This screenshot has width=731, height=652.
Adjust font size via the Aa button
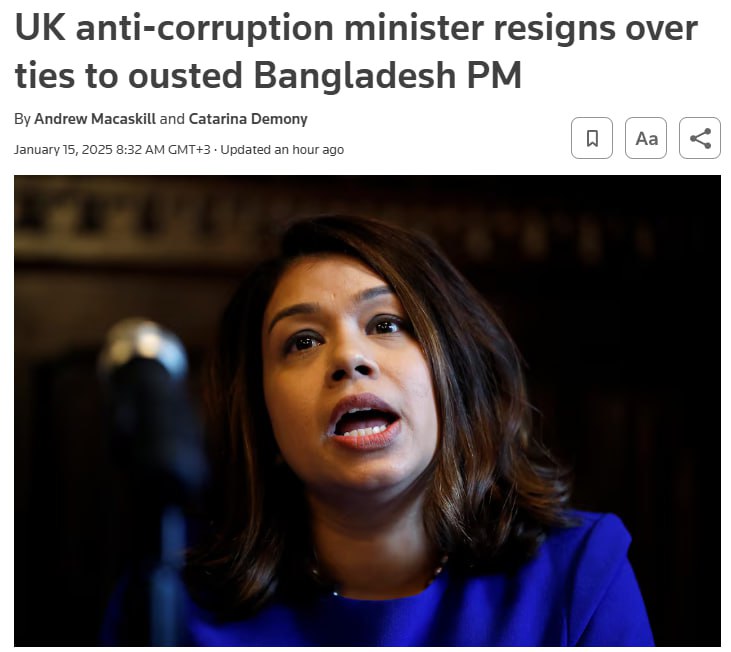pos(646,138)
